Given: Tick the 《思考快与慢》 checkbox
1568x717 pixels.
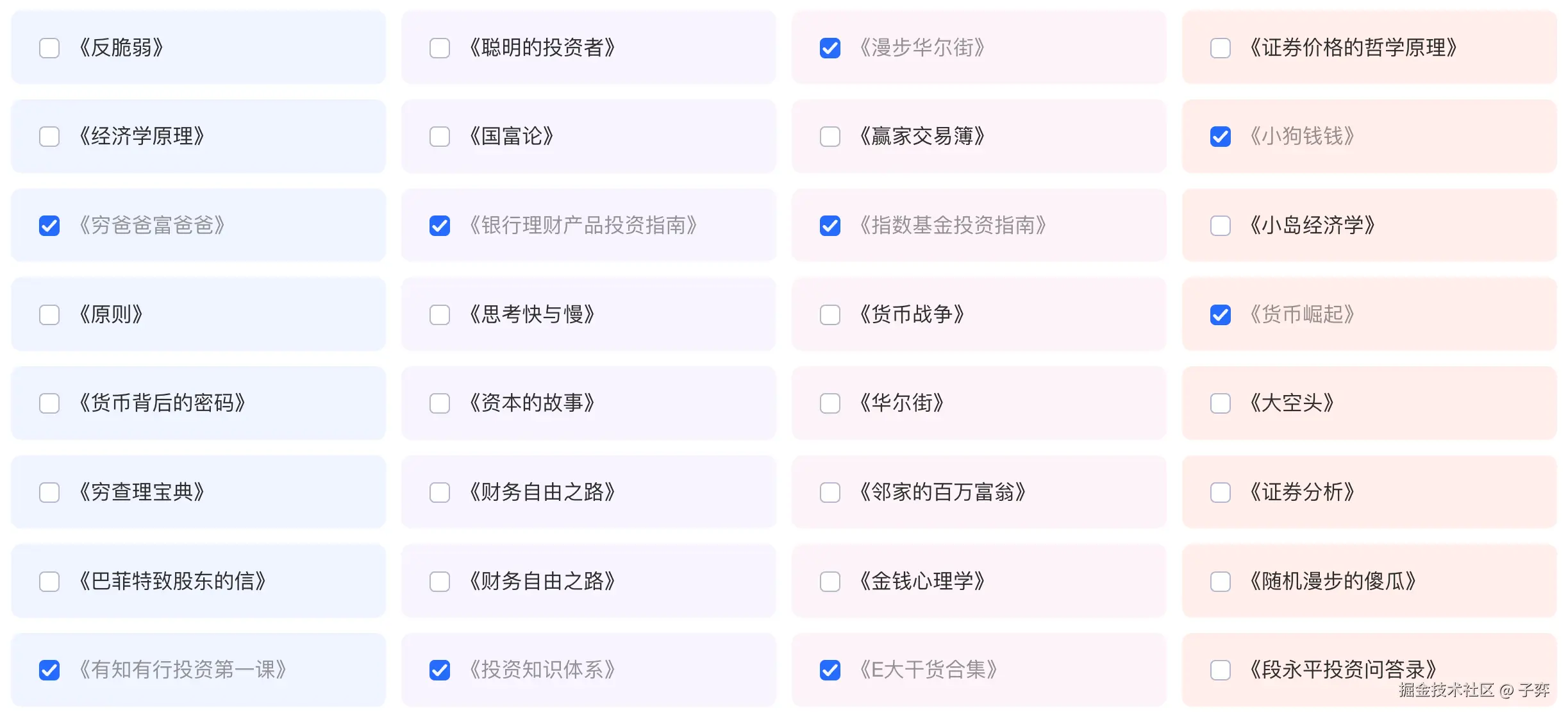Looking at the screenshot, I should [440, 315].
